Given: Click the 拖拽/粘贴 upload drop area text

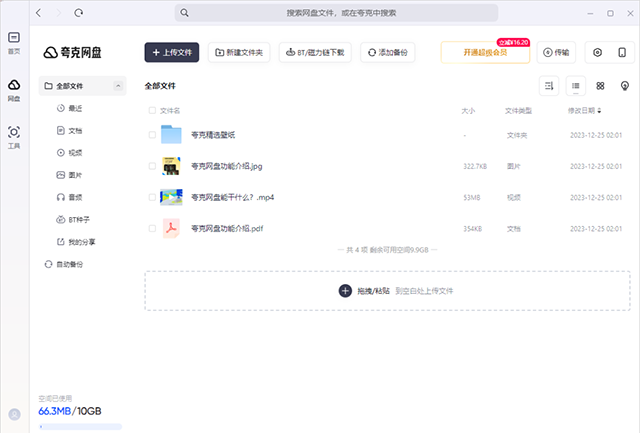Looking at the screenshot, I should click(x=373, y=291).
